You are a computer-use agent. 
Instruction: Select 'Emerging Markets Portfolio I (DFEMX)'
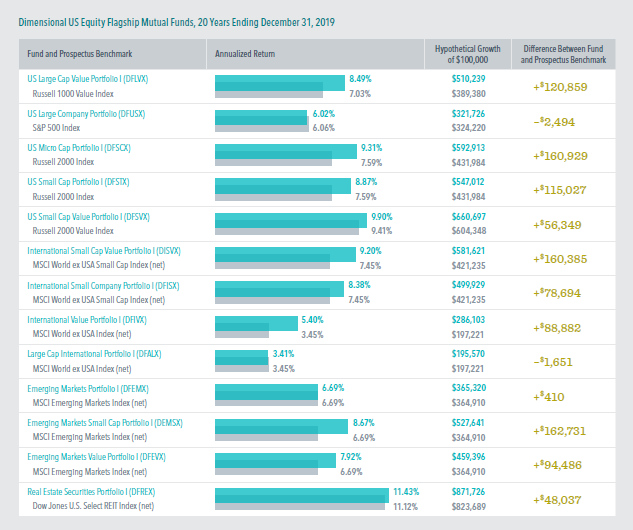(88, 389)
